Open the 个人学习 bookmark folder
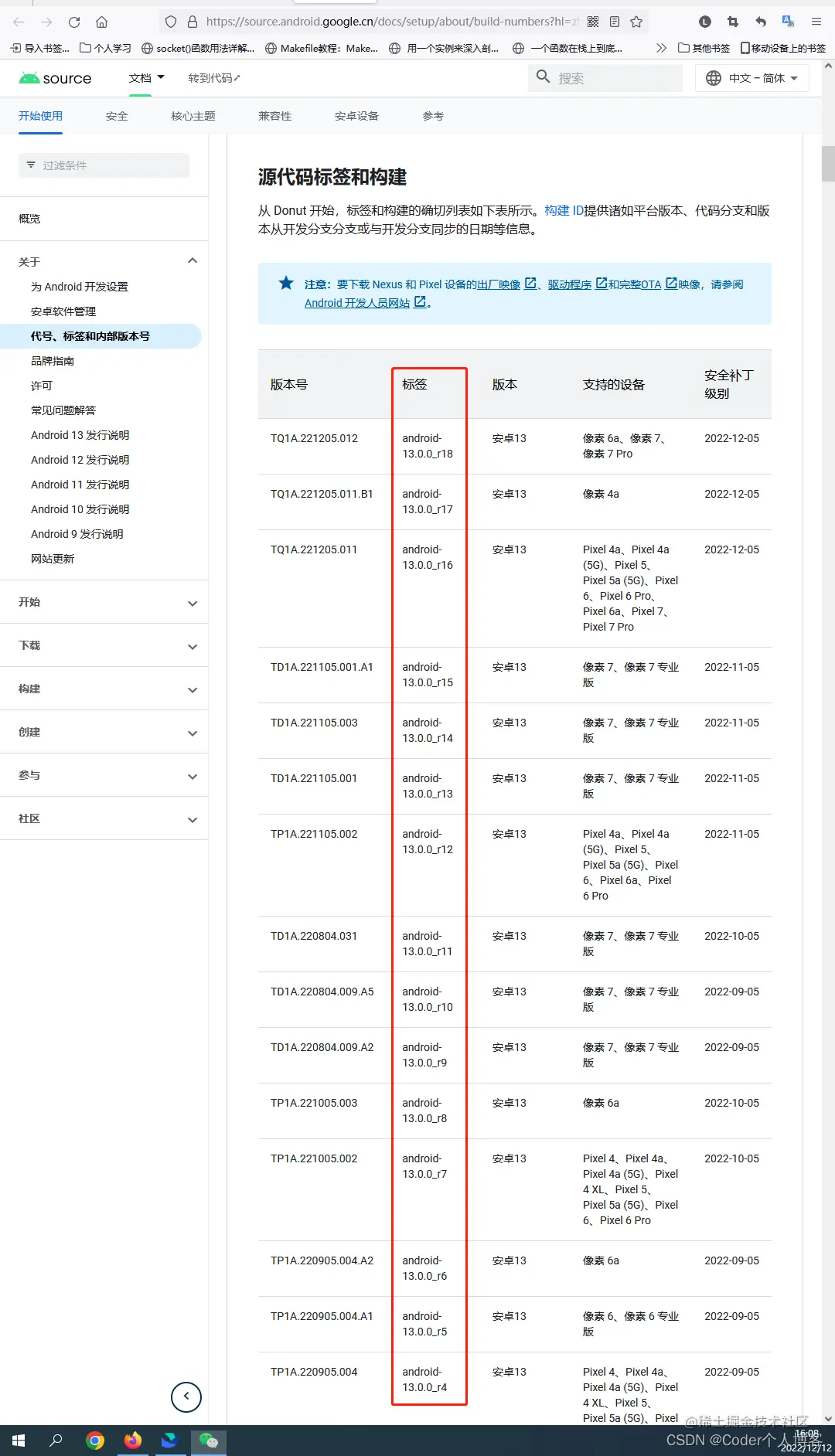The height and width of the screenshot is (1456, 835). pyautogui.click(x=105, y=48)
